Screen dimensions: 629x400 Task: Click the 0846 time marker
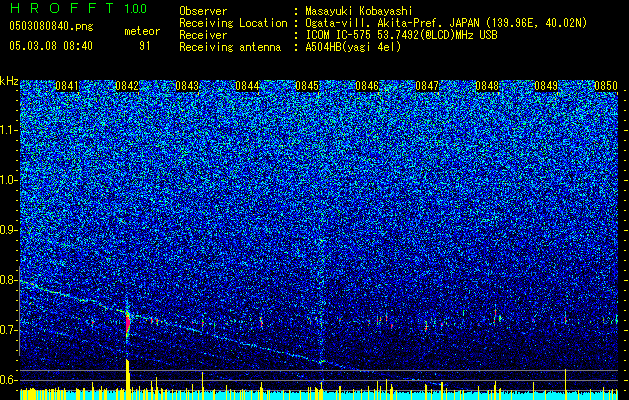(x=367, y=86)
